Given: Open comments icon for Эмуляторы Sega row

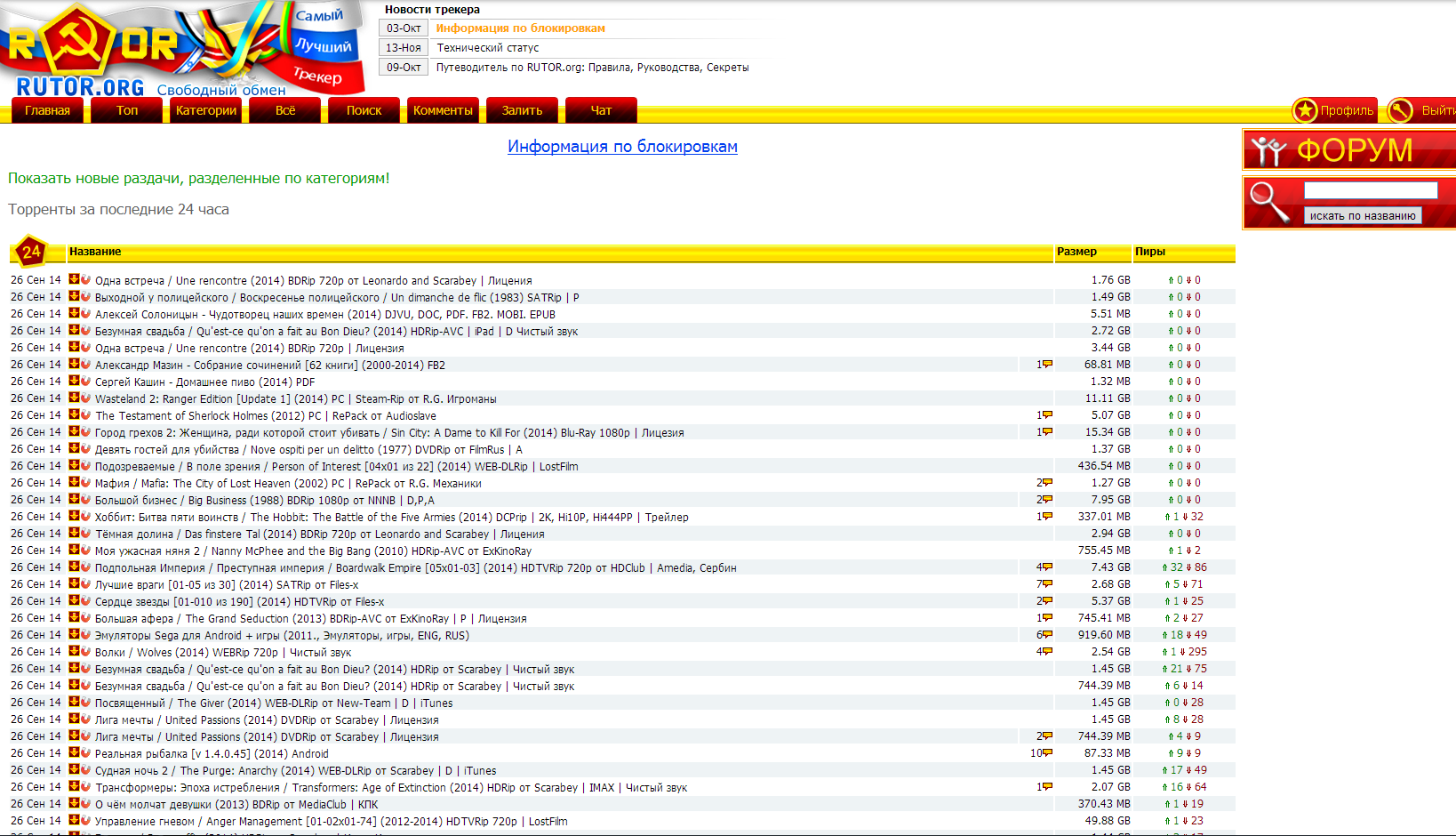Looking at the screenshot, I should 1047,635.
